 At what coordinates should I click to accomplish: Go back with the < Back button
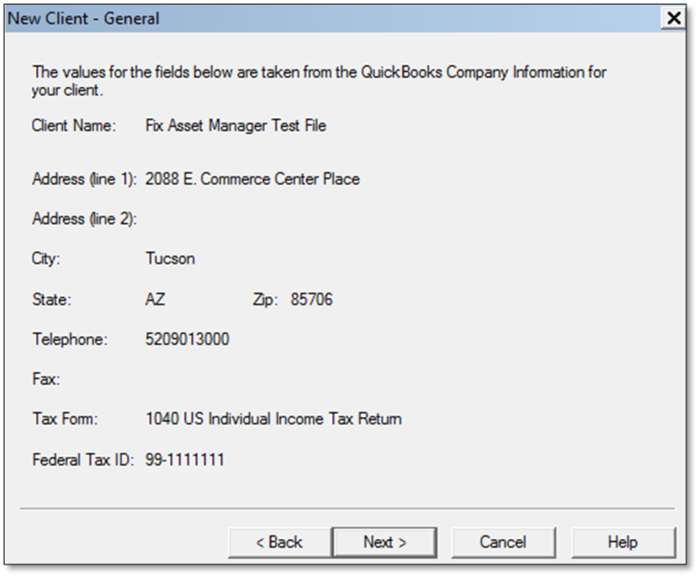click(279, 542)
